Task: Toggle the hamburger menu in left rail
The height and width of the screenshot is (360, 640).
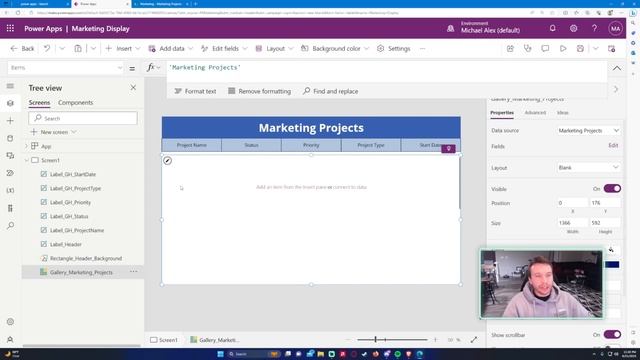Action: coord(10,86)
